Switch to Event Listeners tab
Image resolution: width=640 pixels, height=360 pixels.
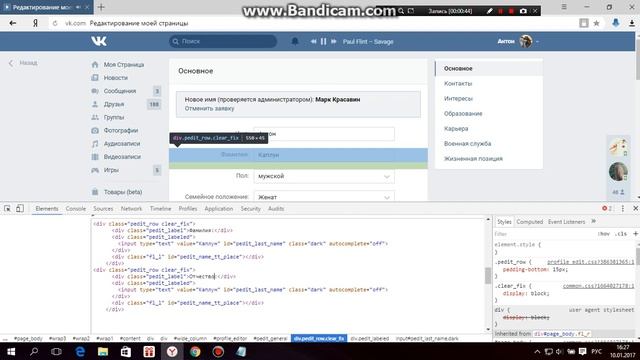click(x=566, y=222)
